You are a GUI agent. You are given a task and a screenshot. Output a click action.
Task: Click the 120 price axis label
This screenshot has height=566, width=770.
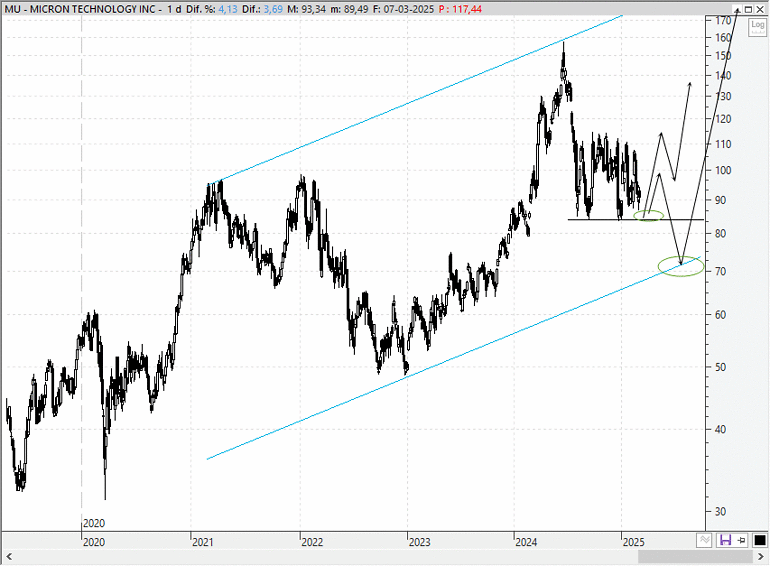pos(723,119)
